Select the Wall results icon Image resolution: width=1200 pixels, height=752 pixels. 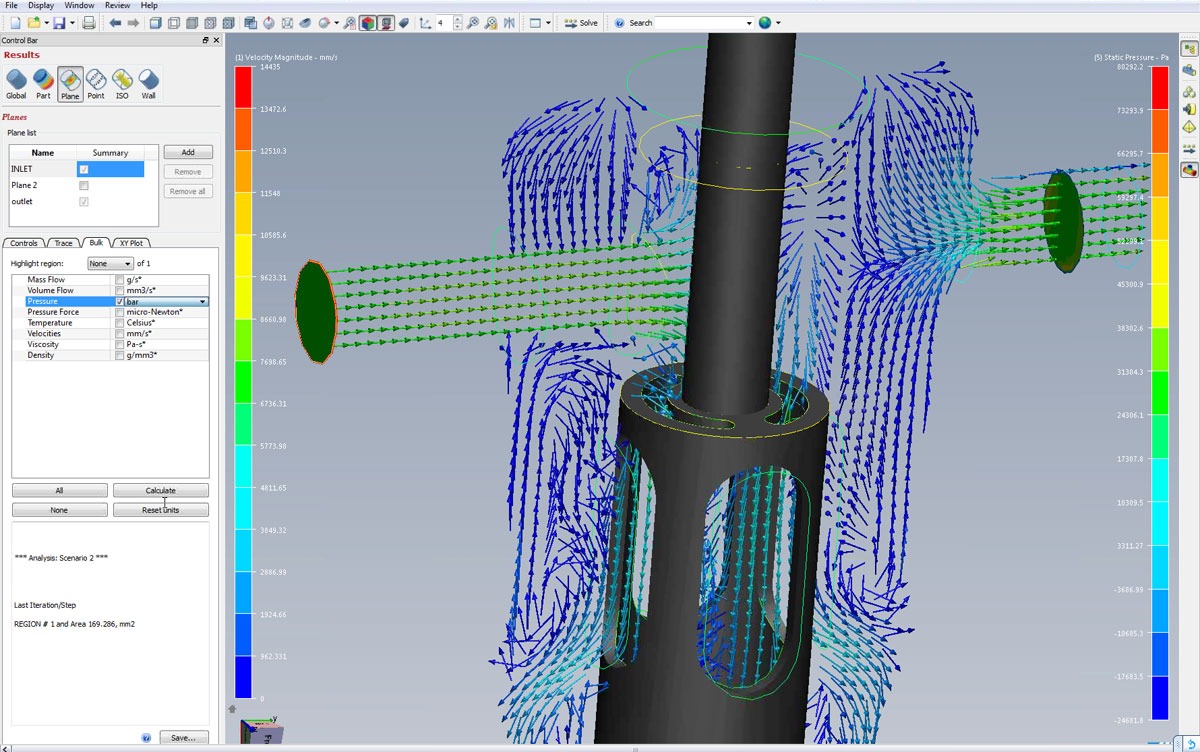click(148, 82)
